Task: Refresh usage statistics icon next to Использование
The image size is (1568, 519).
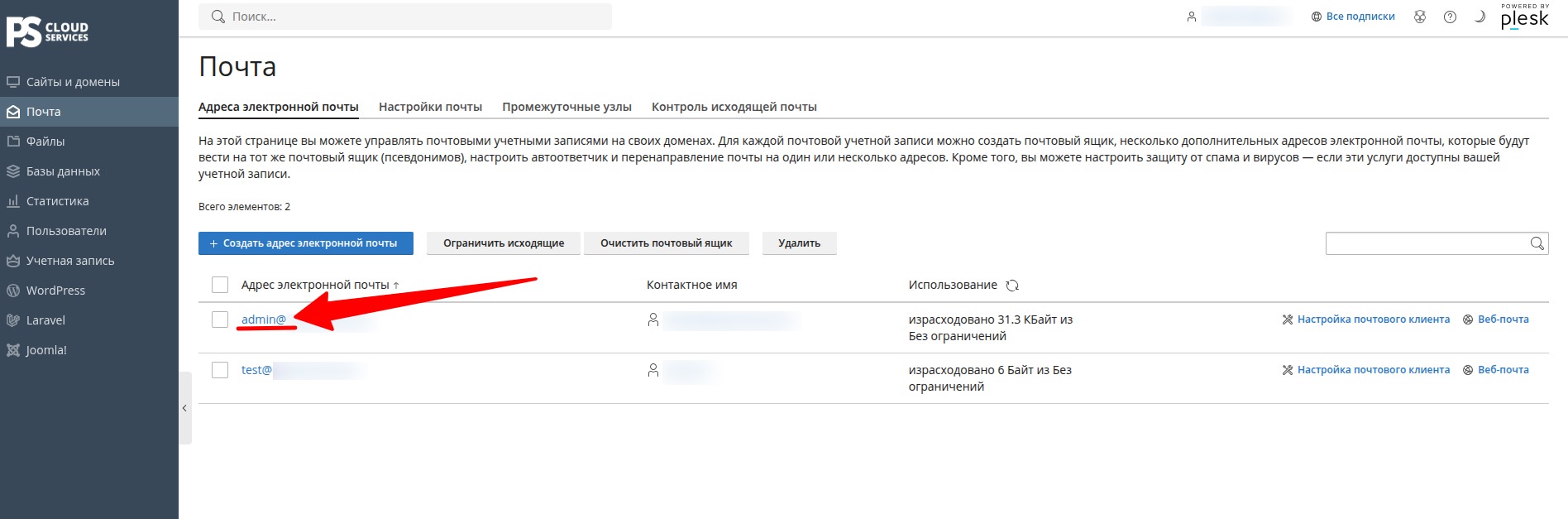Action: (x=1012, y=286)
